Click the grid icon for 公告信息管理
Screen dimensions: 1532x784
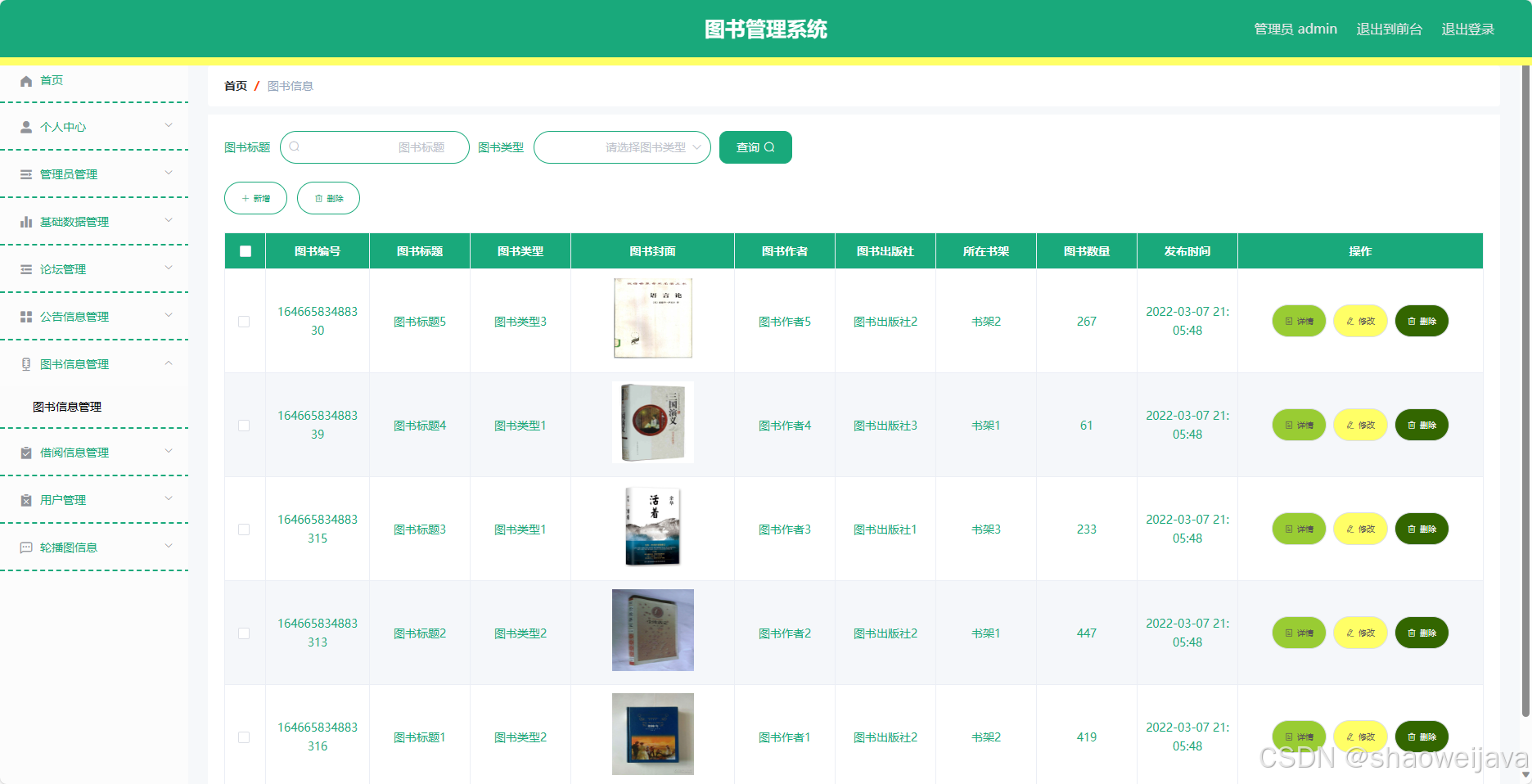(26, 317)
